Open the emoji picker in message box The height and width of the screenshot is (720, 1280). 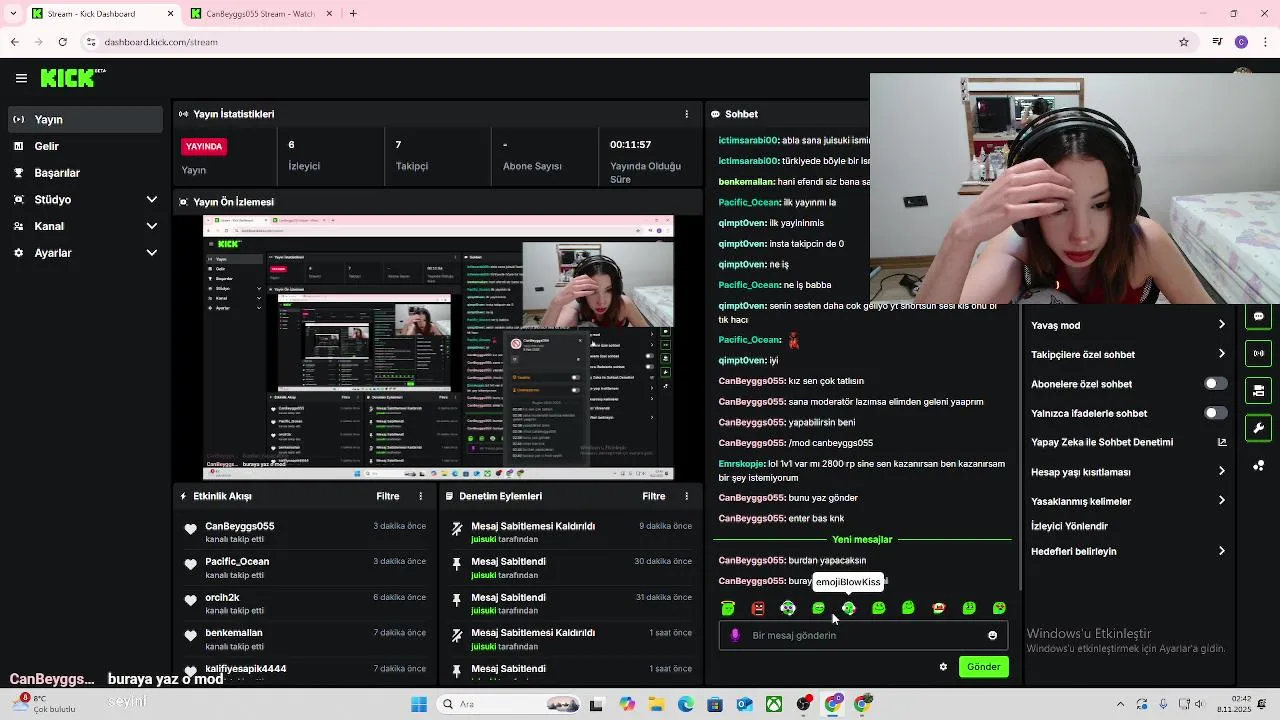992,635
